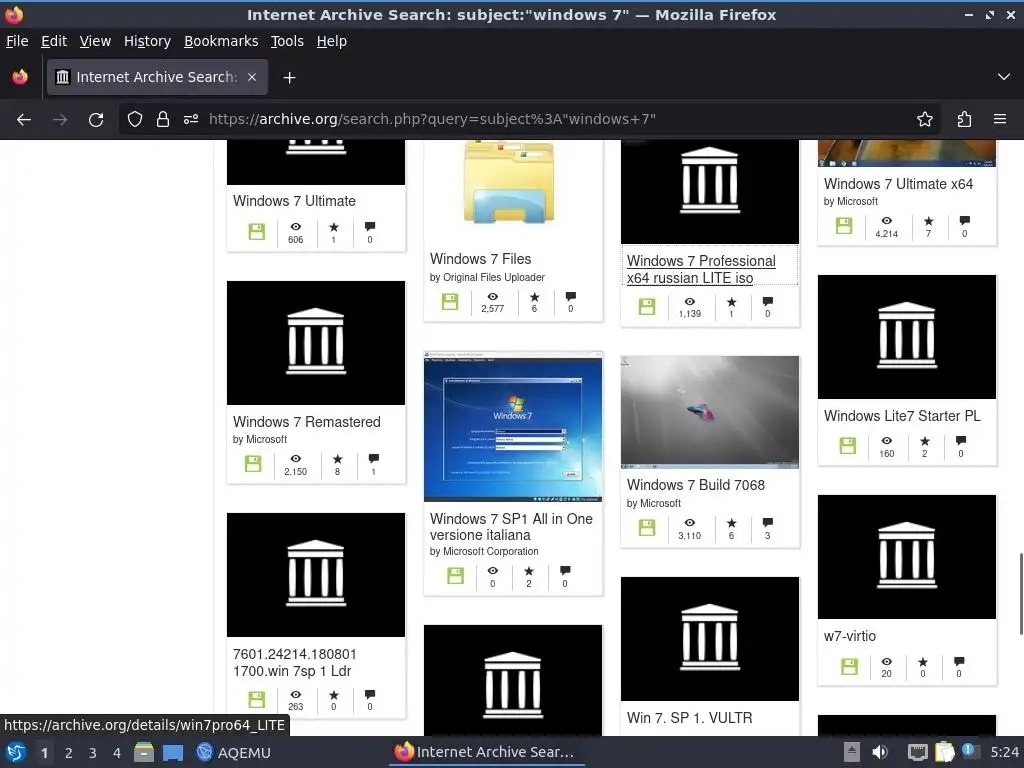Open site permissions icon in address bar
1024x768 pixels.
coord(191,120)
